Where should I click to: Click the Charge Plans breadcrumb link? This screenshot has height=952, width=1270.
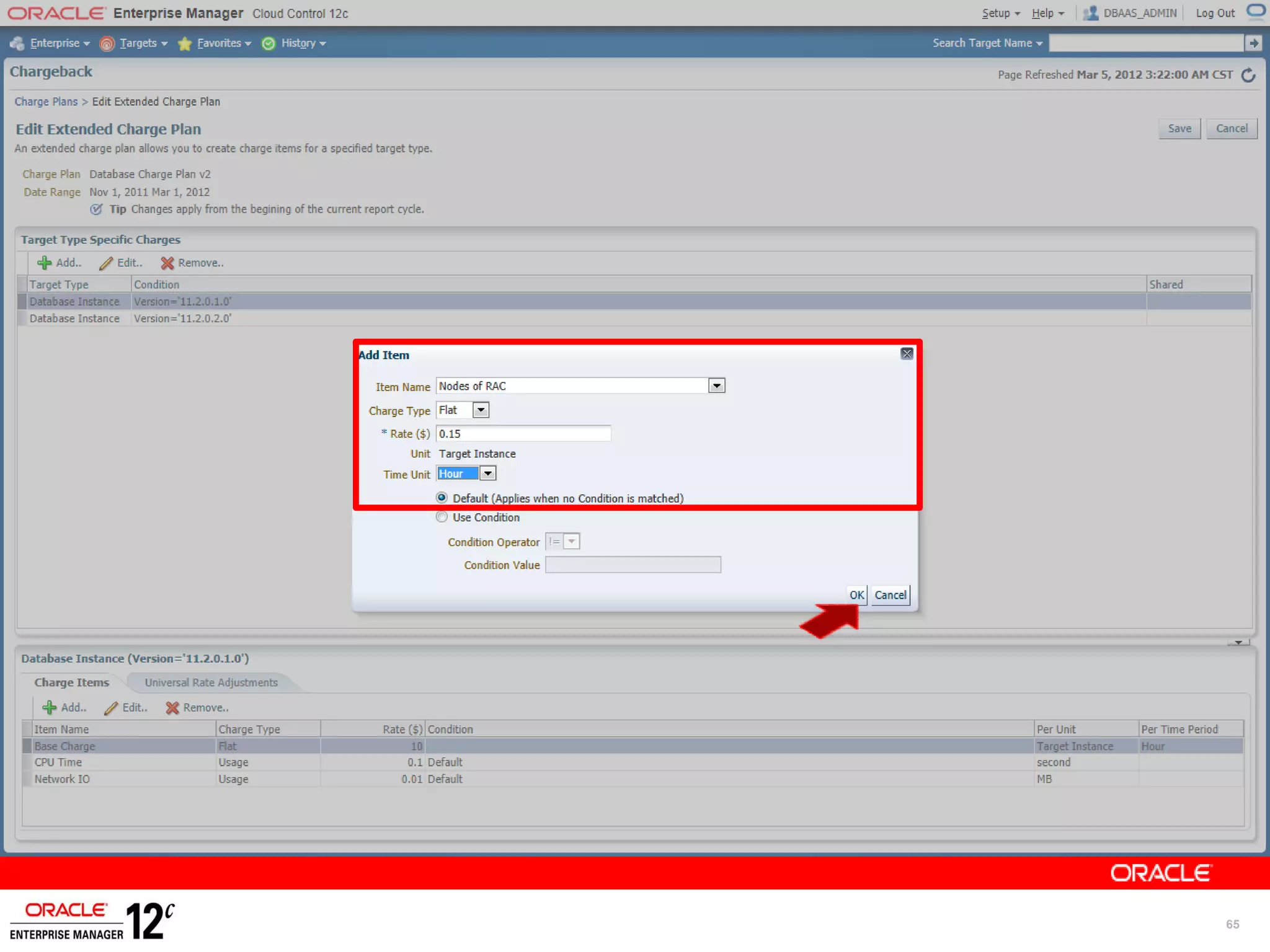46,102
